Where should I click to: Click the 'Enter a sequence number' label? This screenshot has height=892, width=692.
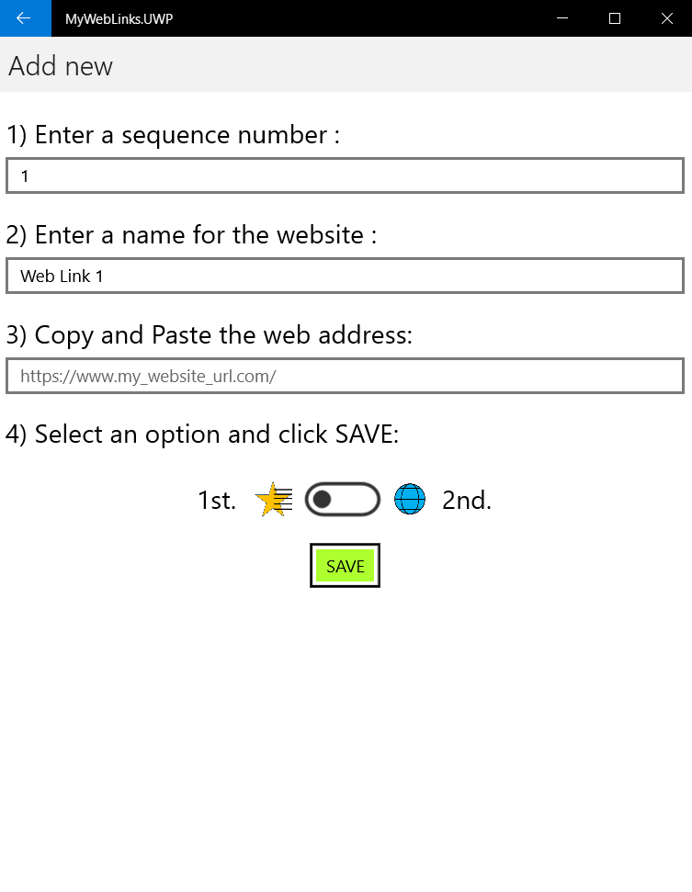click(x=173, y=135)
